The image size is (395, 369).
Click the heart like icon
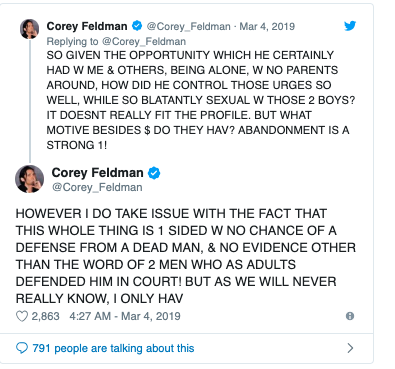pyautogui.click(x=22, y=316)
